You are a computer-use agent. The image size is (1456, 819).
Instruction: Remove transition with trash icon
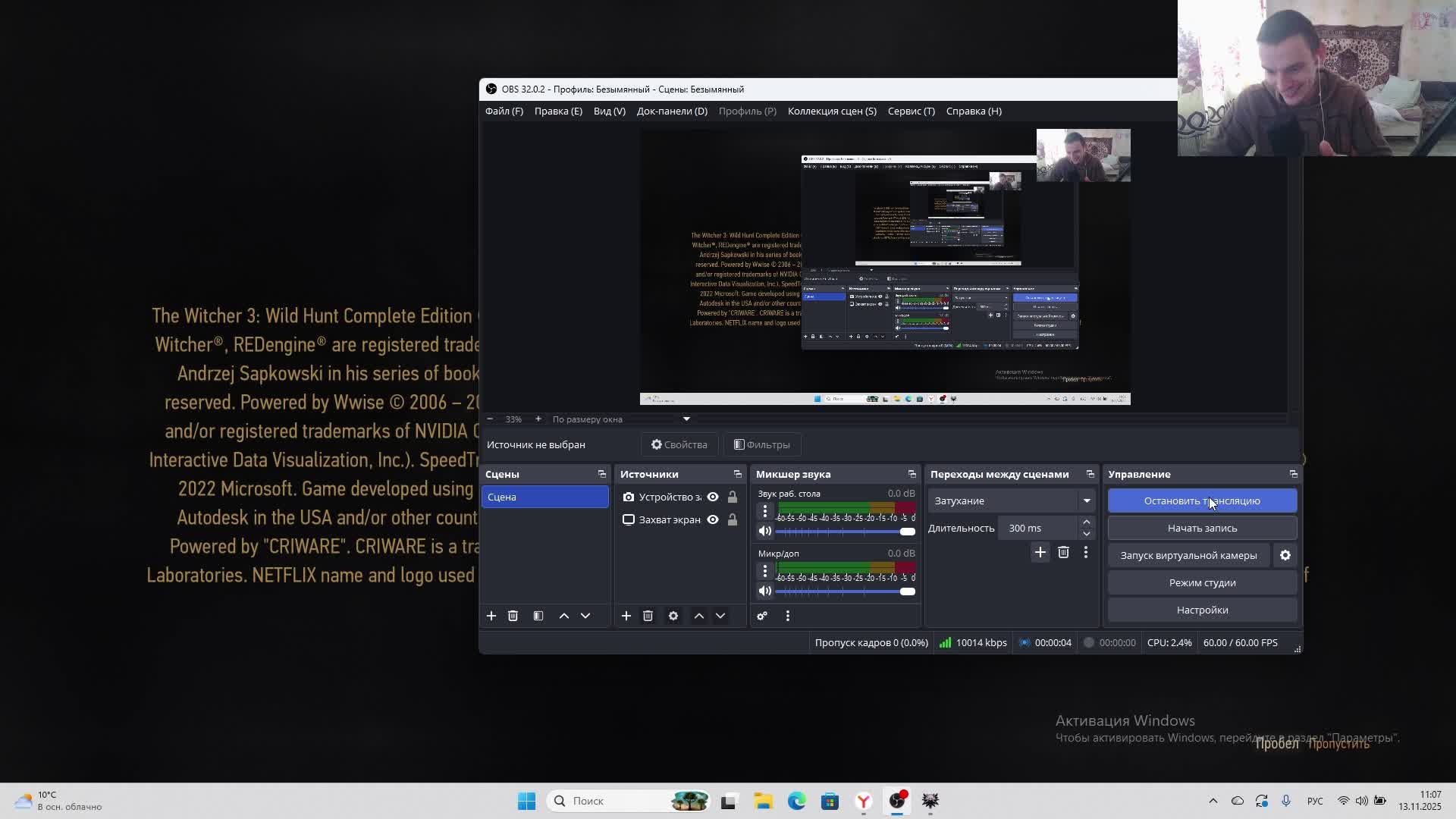1063,553
